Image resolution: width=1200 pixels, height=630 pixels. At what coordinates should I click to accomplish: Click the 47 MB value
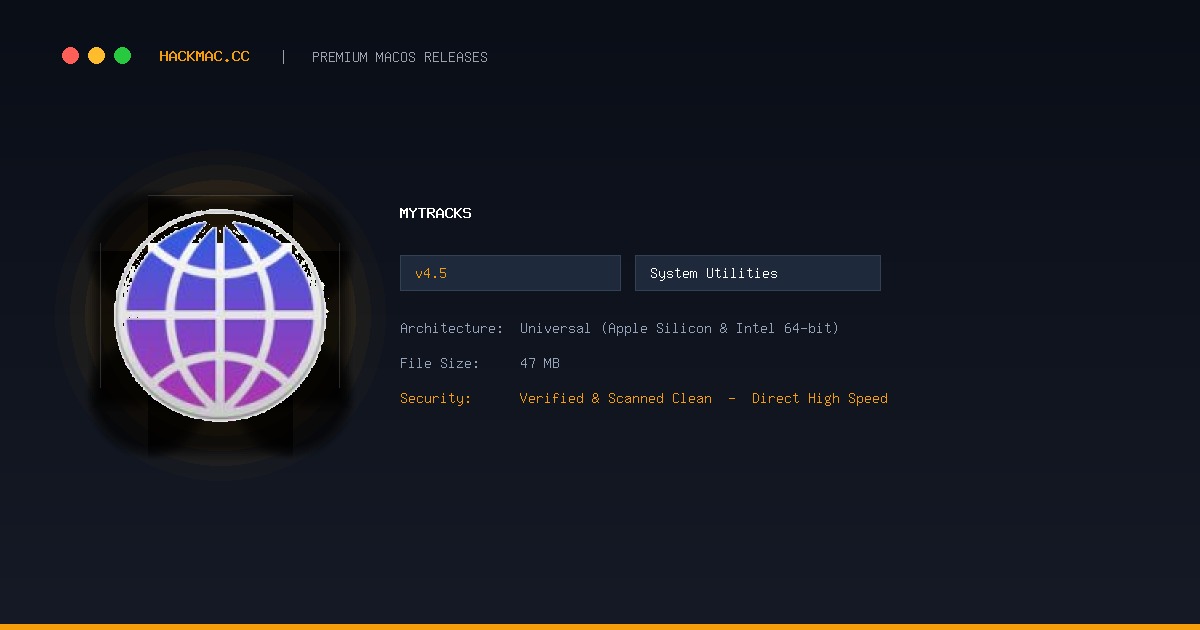540,363
